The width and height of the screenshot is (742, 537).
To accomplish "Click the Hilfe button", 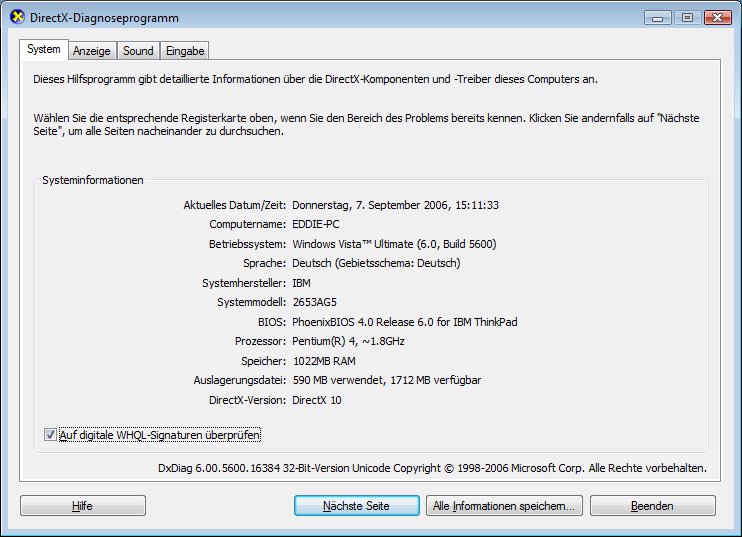I will (83, 506).
